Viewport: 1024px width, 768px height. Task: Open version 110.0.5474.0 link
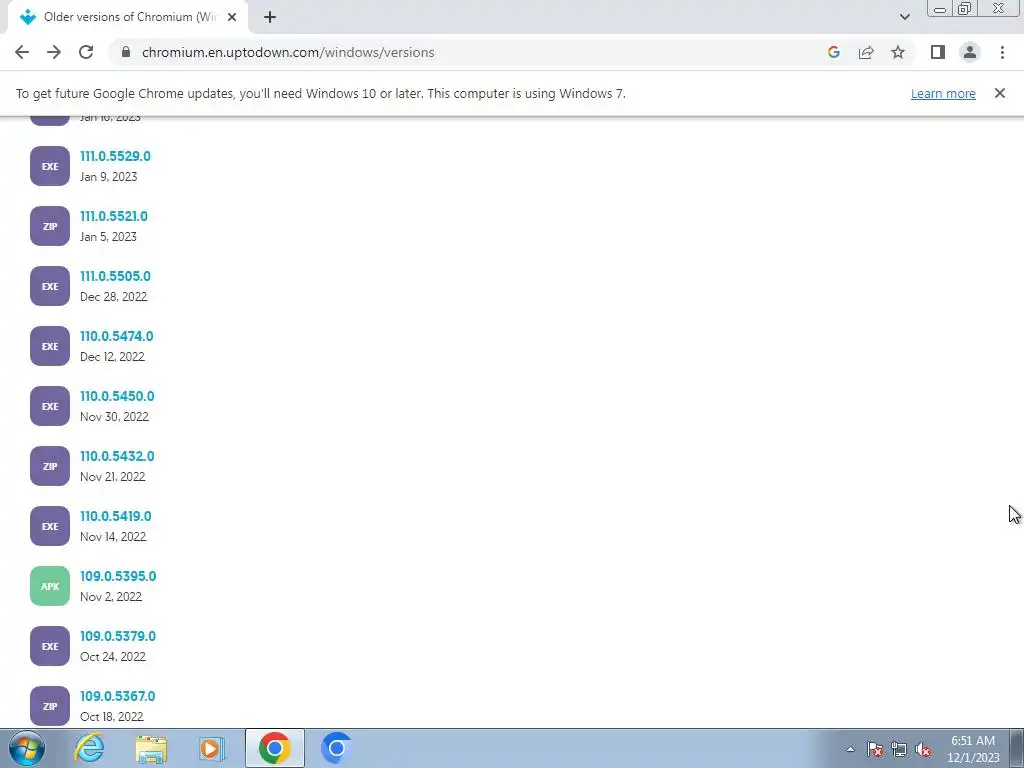[117, 336]
